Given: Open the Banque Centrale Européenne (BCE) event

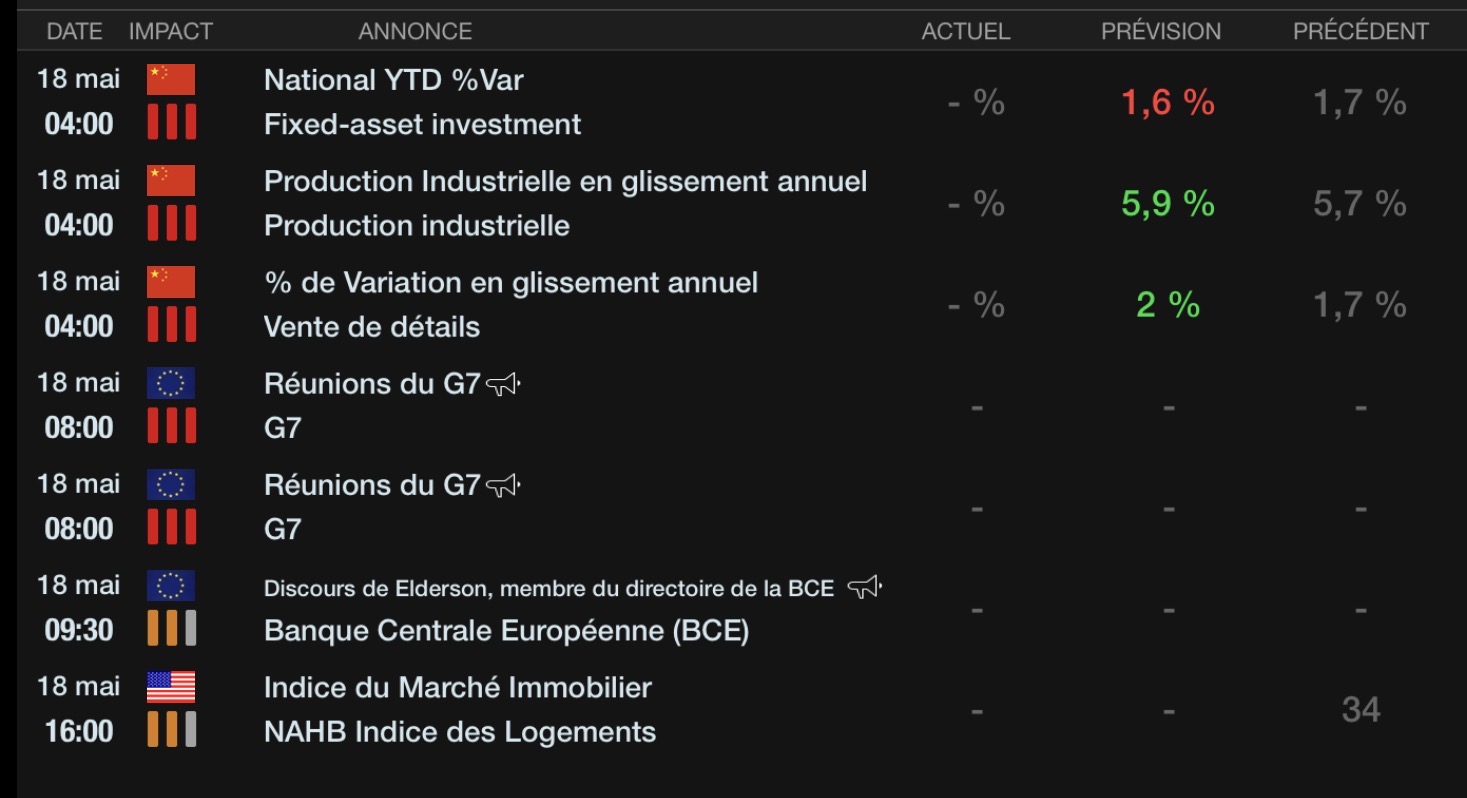Looking at the screenshot, I should (x=506, y=631).
